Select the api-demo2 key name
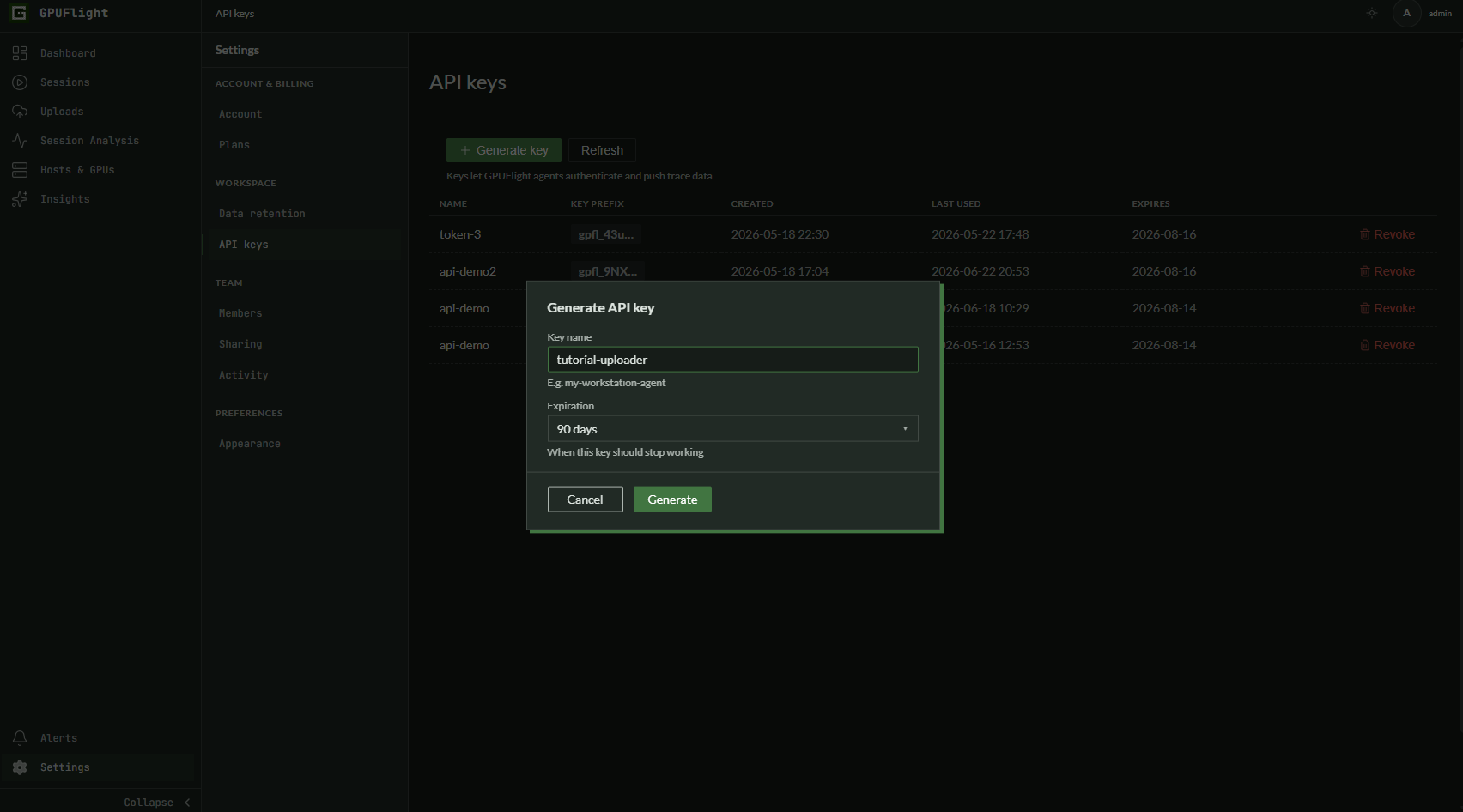The width and height of the screenshot is (1463, 812). [468, 271]
